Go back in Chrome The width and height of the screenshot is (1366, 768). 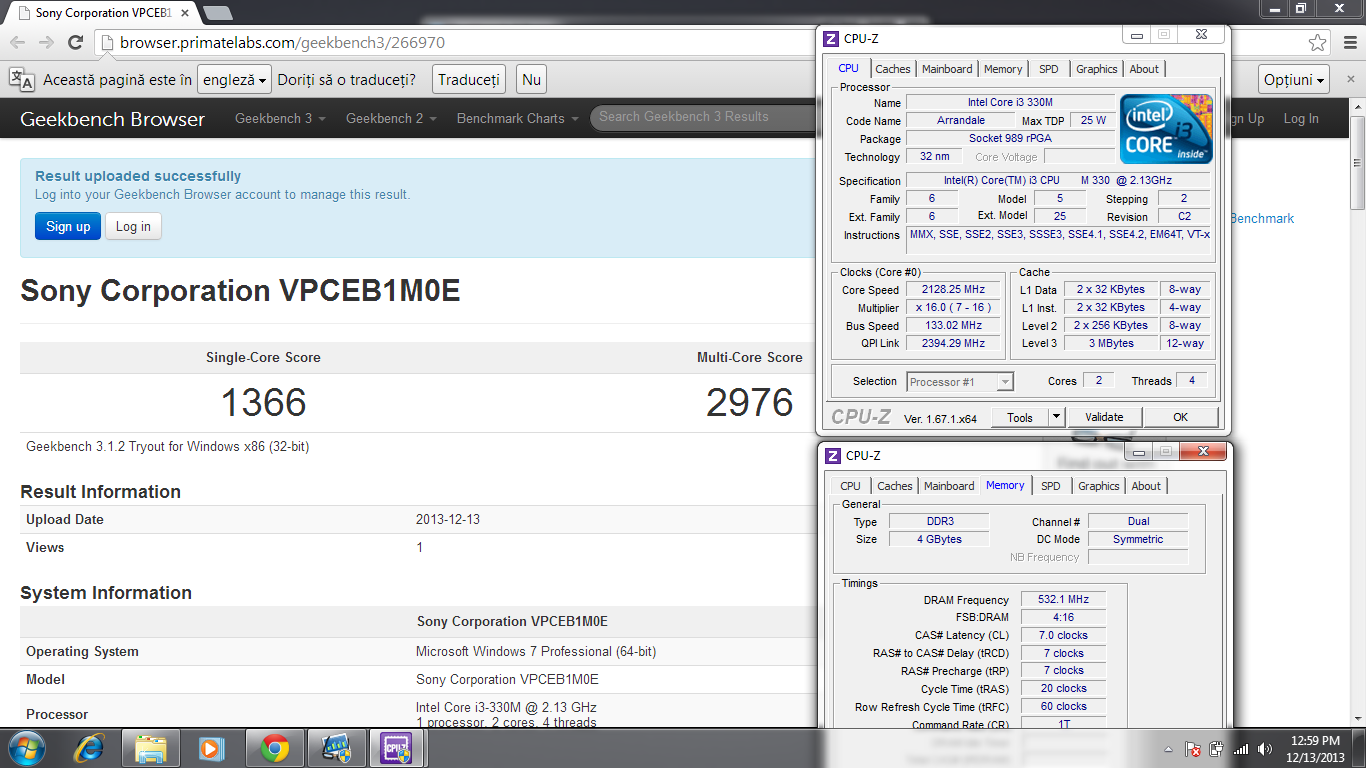[17, 43]
